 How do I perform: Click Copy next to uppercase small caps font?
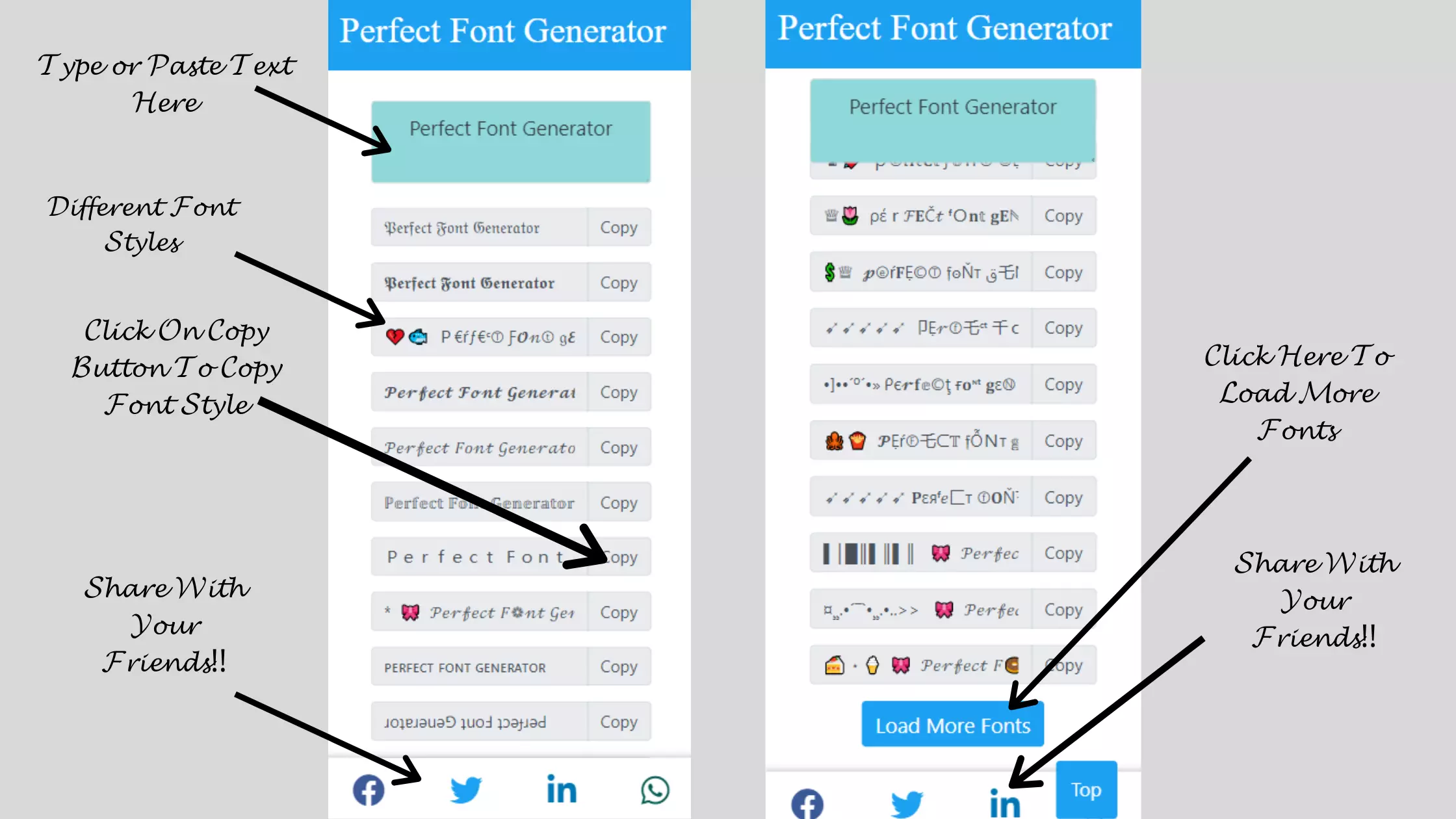618,667
